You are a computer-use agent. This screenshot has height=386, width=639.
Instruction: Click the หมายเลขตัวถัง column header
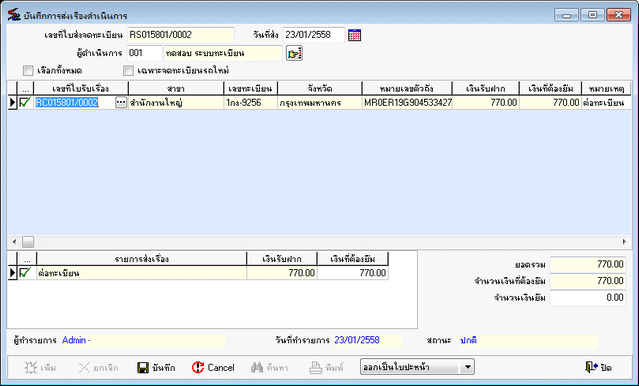407,88
